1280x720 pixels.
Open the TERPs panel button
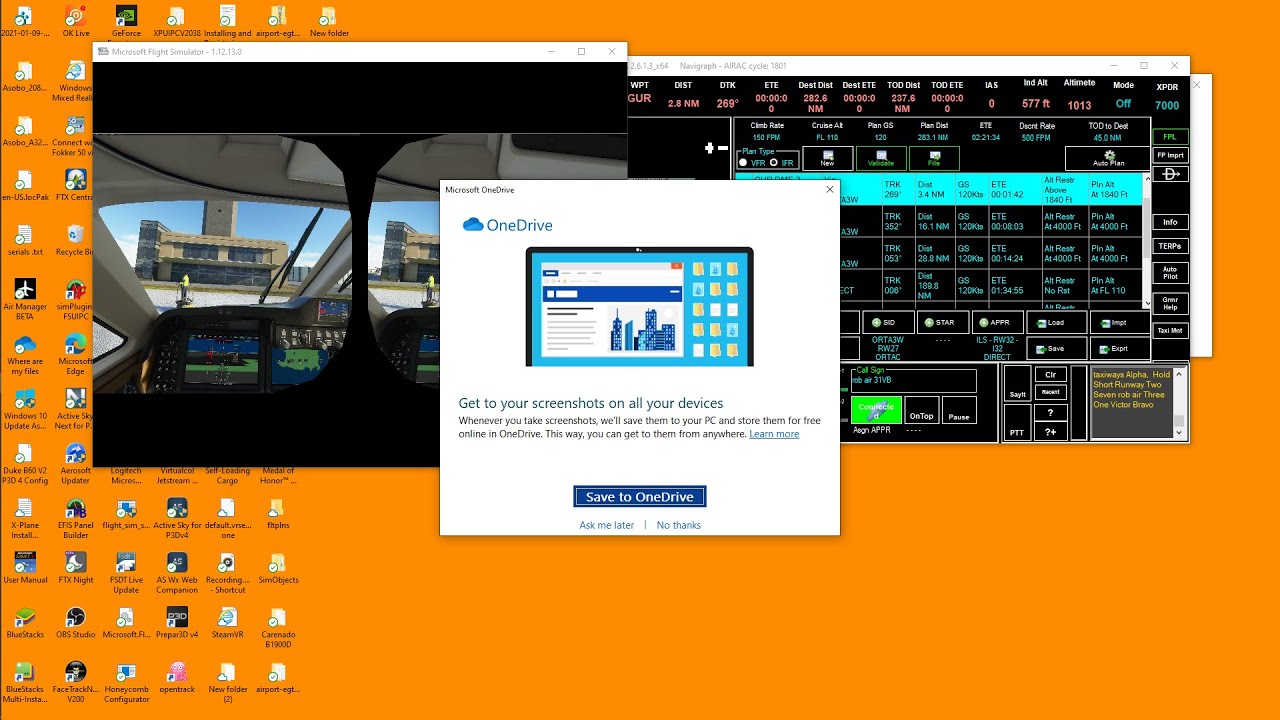point(1170,246)
